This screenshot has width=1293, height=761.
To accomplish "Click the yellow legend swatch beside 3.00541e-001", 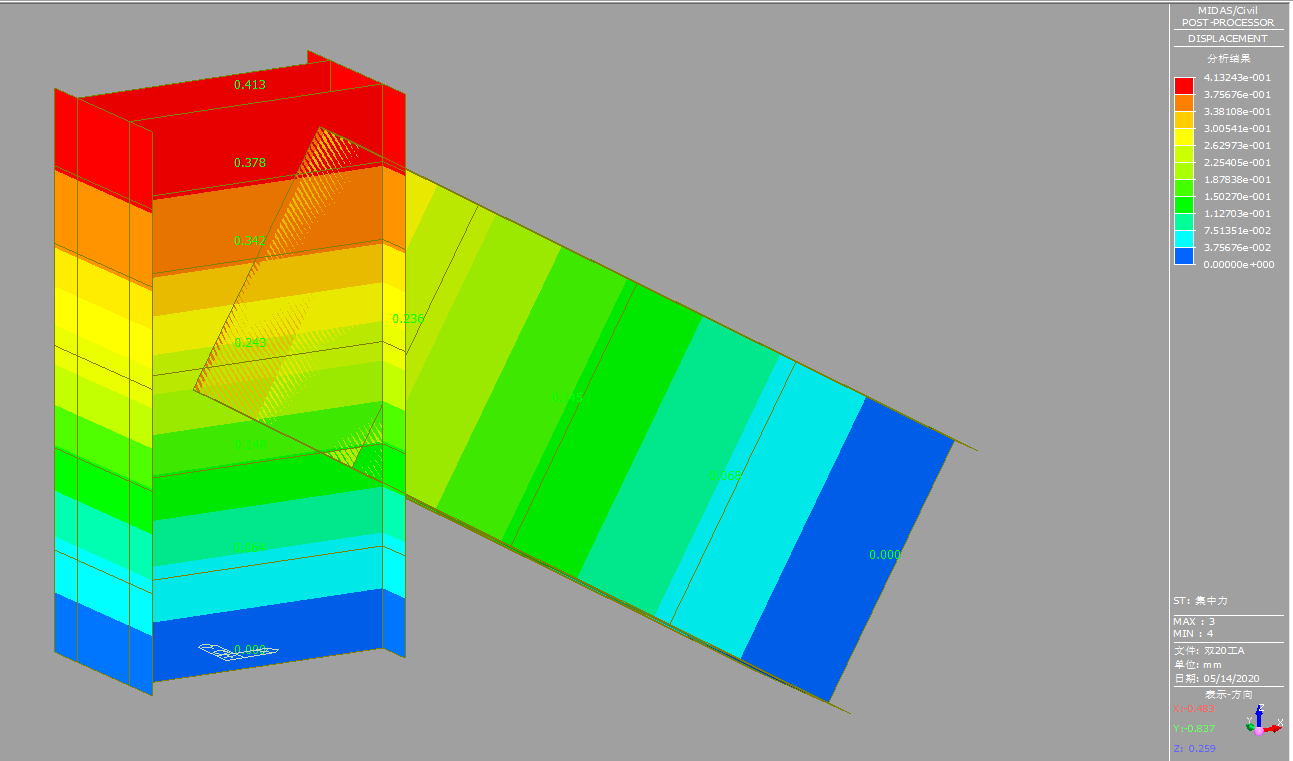I will coord(1184,137).
